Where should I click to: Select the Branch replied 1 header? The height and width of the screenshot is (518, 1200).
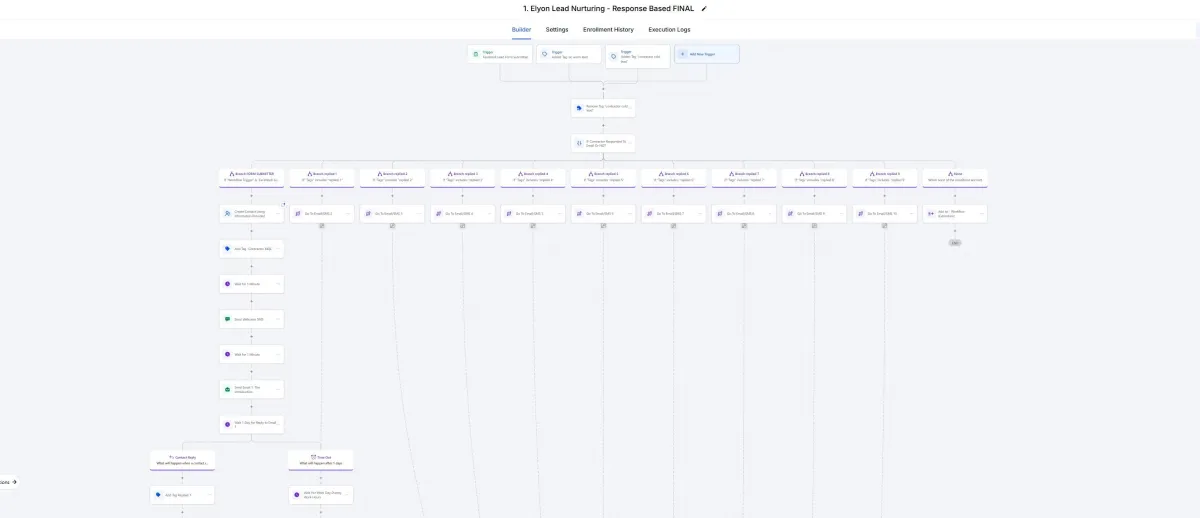click(322, 176)
